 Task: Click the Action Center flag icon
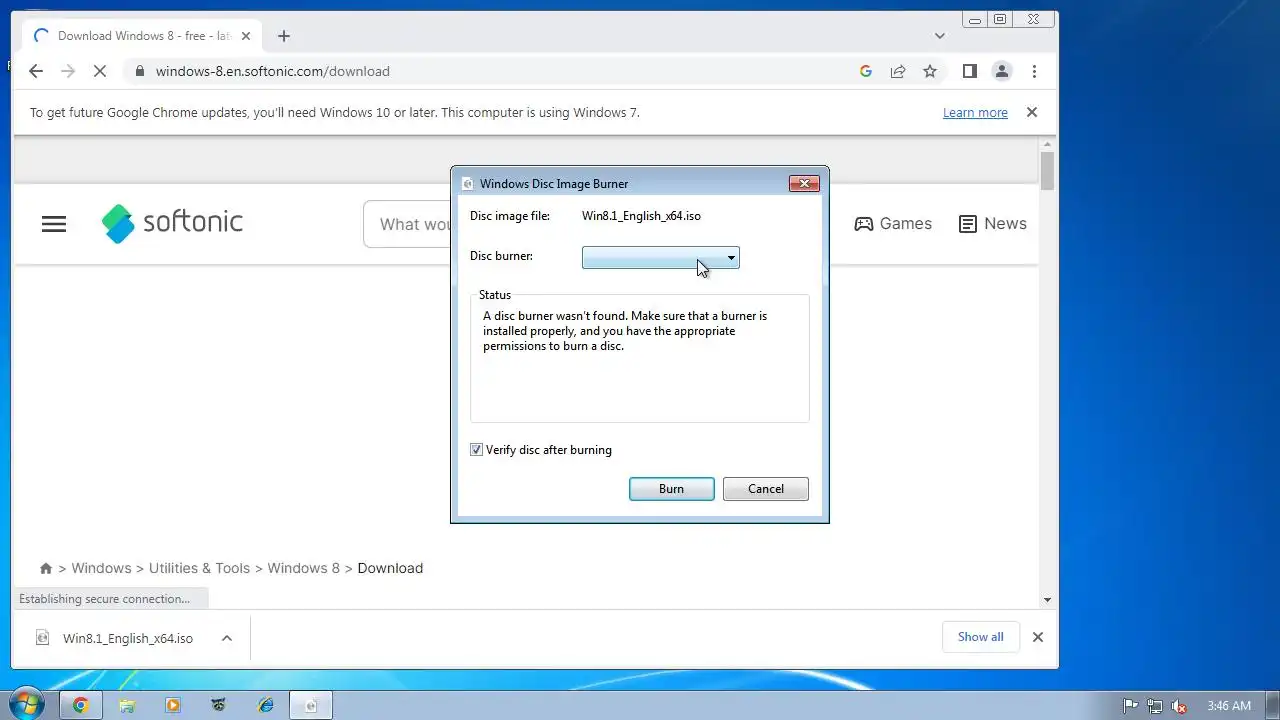click(x=1131, y=706)
